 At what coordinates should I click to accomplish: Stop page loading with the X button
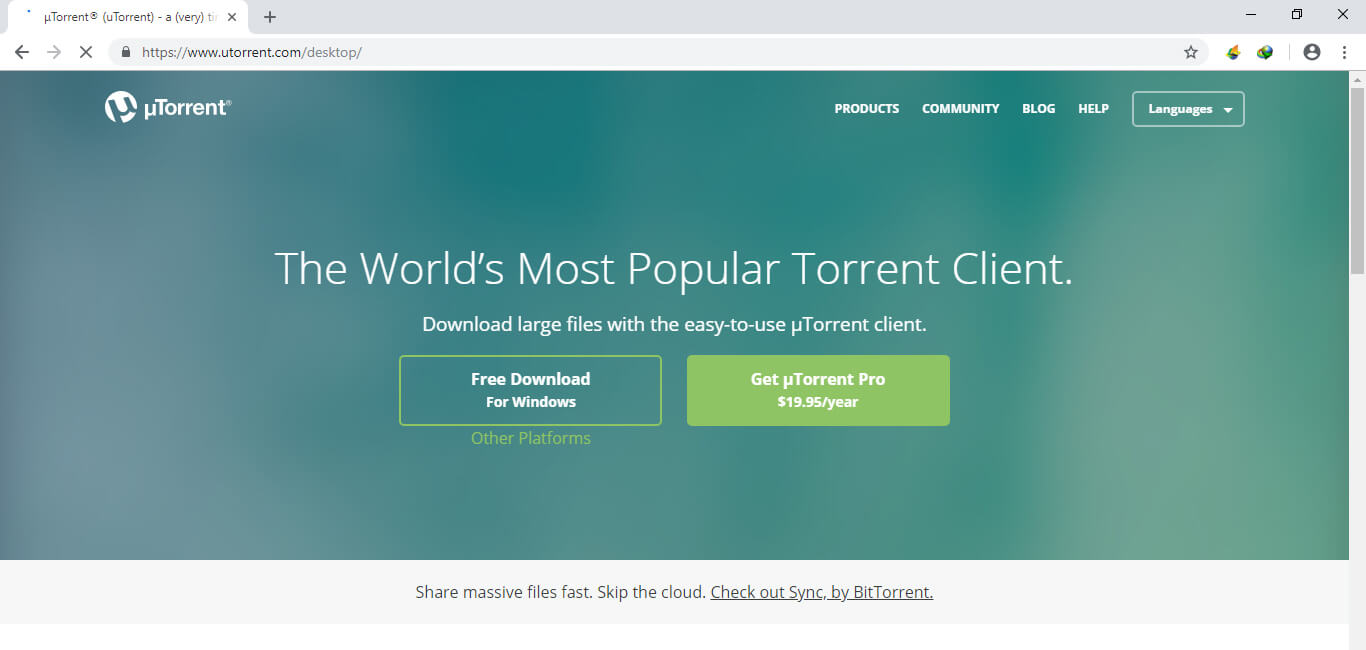(x=86, y=52)
